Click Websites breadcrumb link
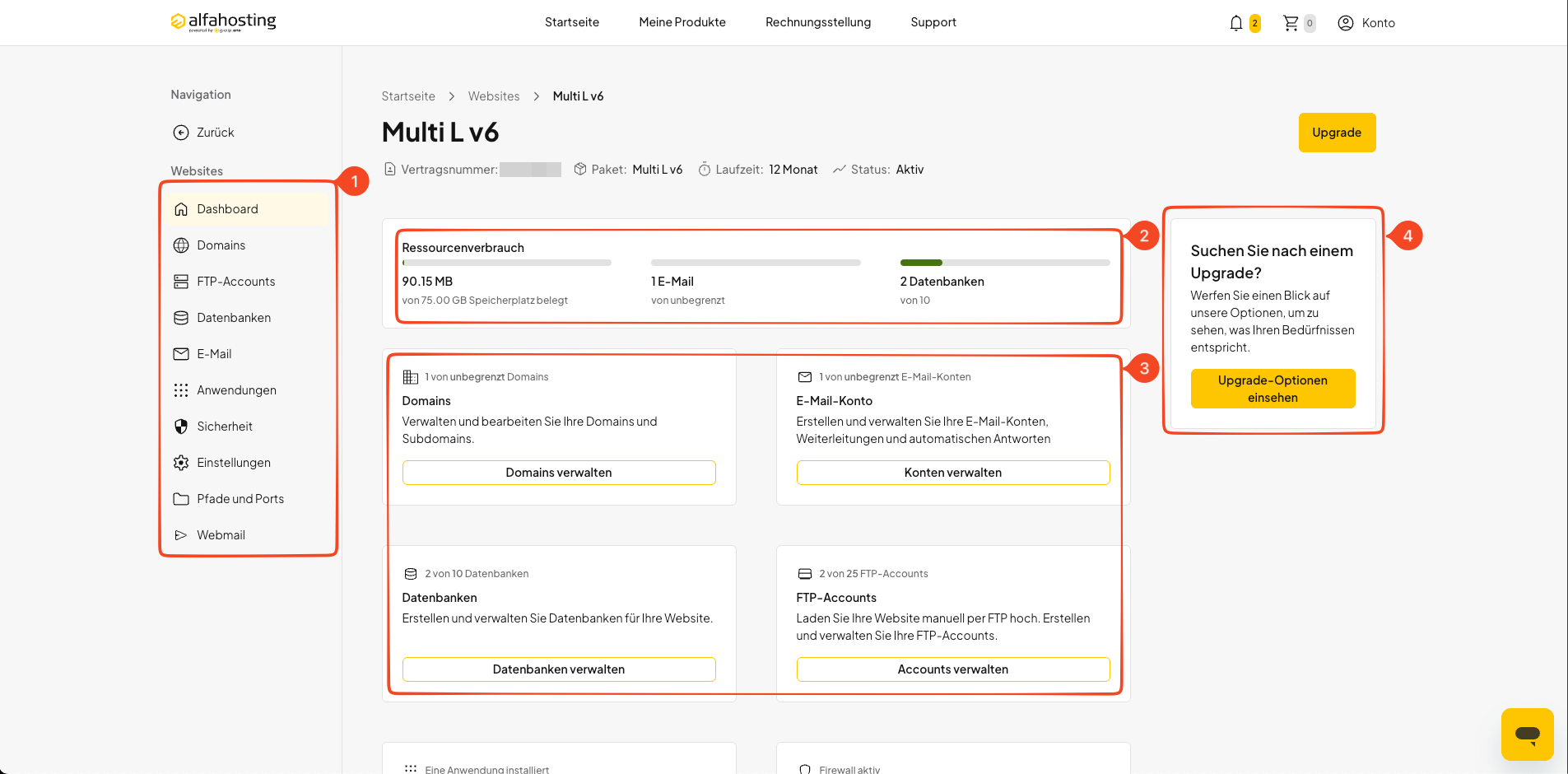1568x774 pixels. [x=494, y=96]
